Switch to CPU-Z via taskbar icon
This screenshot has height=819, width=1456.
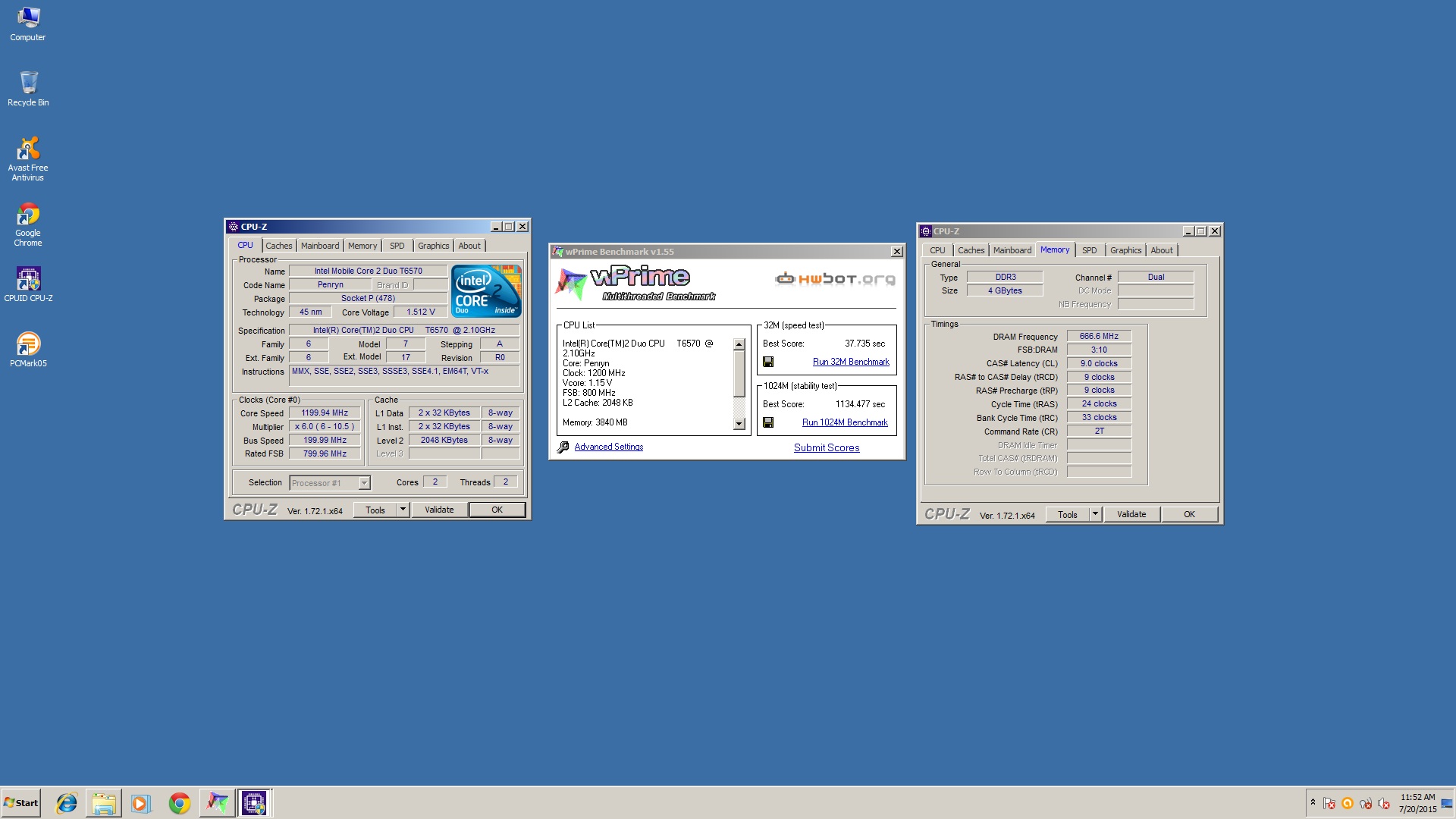[x=254, y=803]
